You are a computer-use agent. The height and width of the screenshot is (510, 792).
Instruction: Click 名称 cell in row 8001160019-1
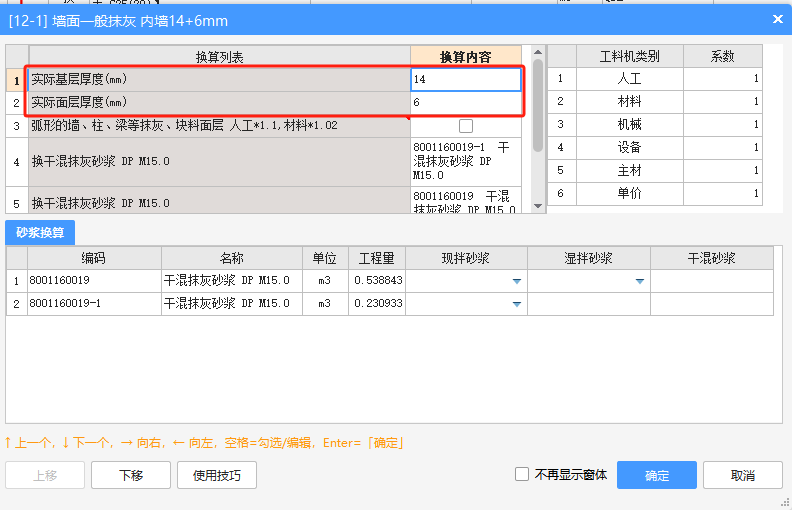tap(232, 304)
